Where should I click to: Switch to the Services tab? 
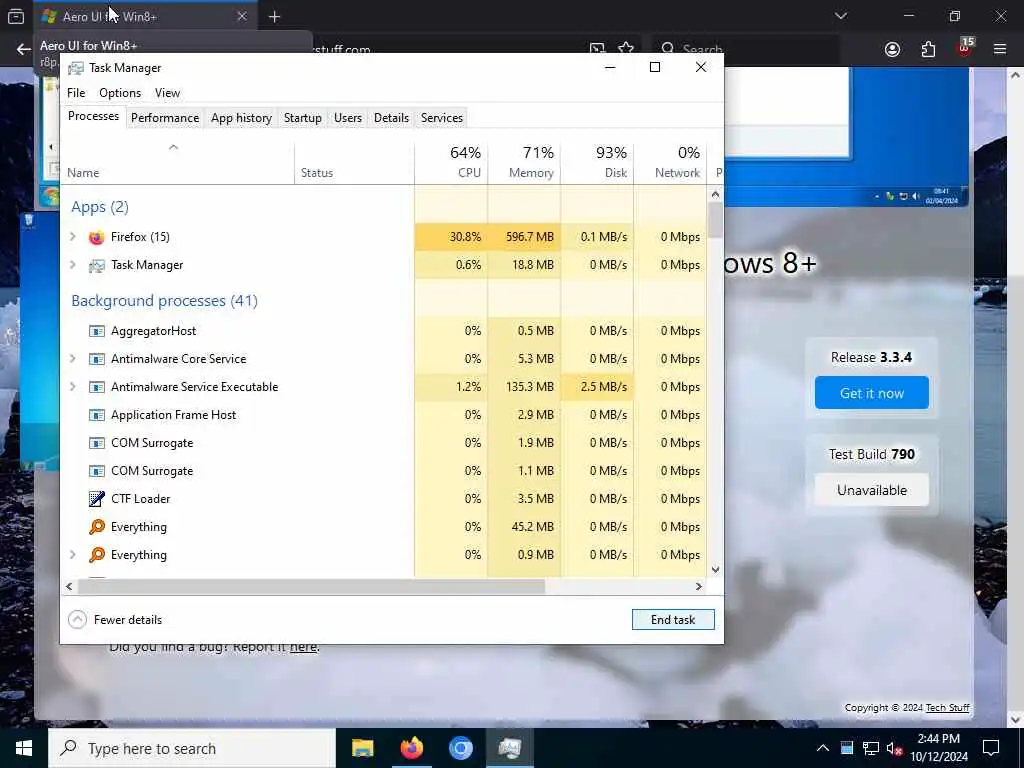[442, 118]
